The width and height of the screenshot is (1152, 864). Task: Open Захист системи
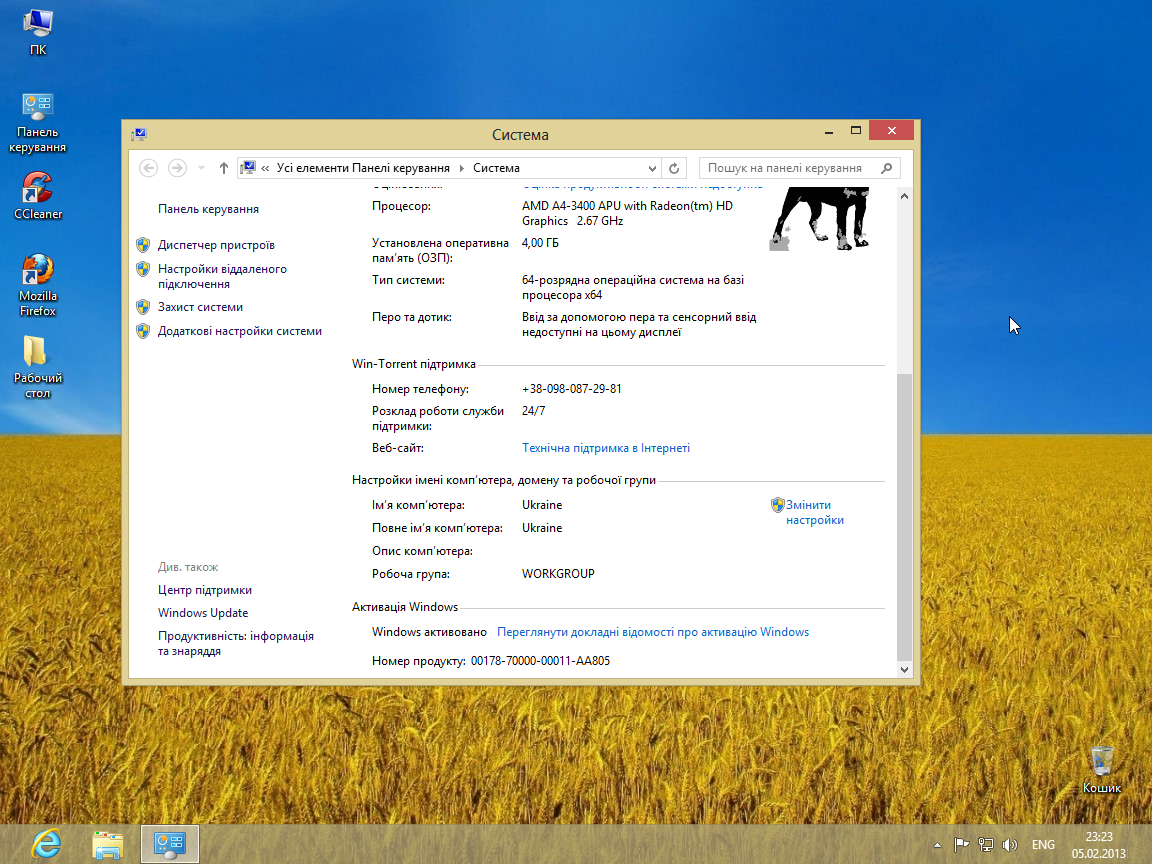(200, 307)
